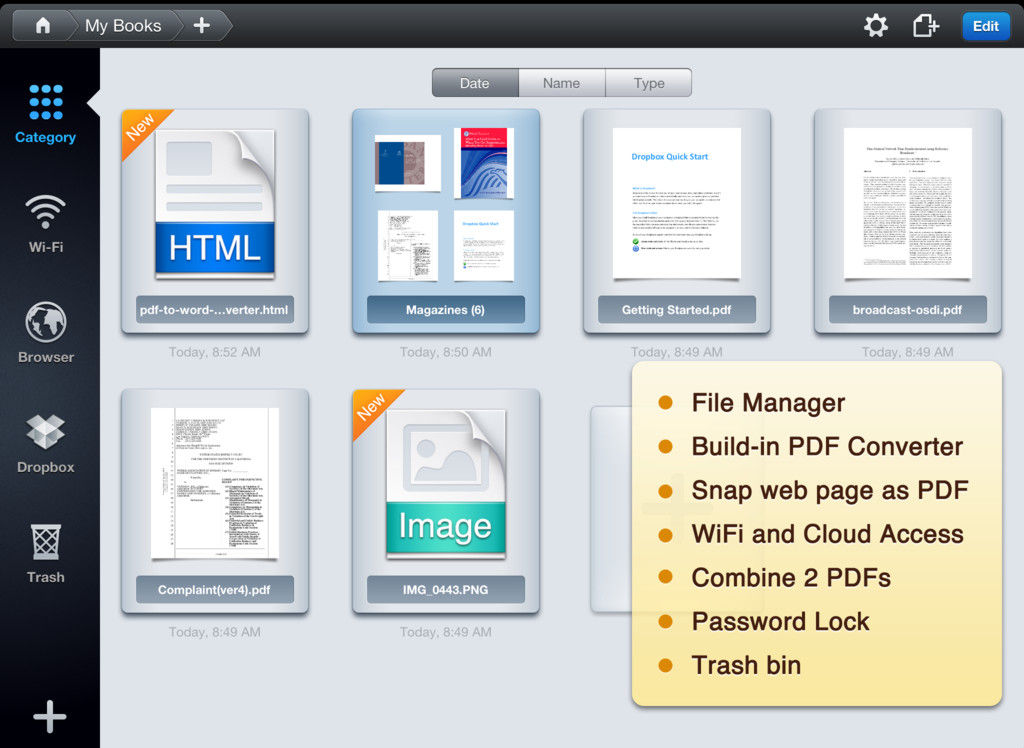Open the HTML file thumbnail

pos(215,203)
